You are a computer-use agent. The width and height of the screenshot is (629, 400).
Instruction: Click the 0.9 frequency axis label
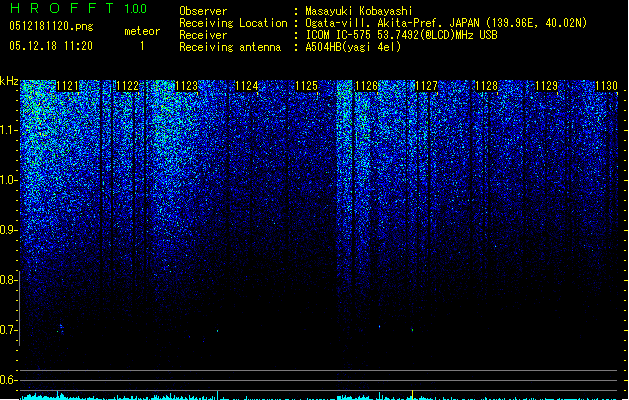tap(8, 230)
